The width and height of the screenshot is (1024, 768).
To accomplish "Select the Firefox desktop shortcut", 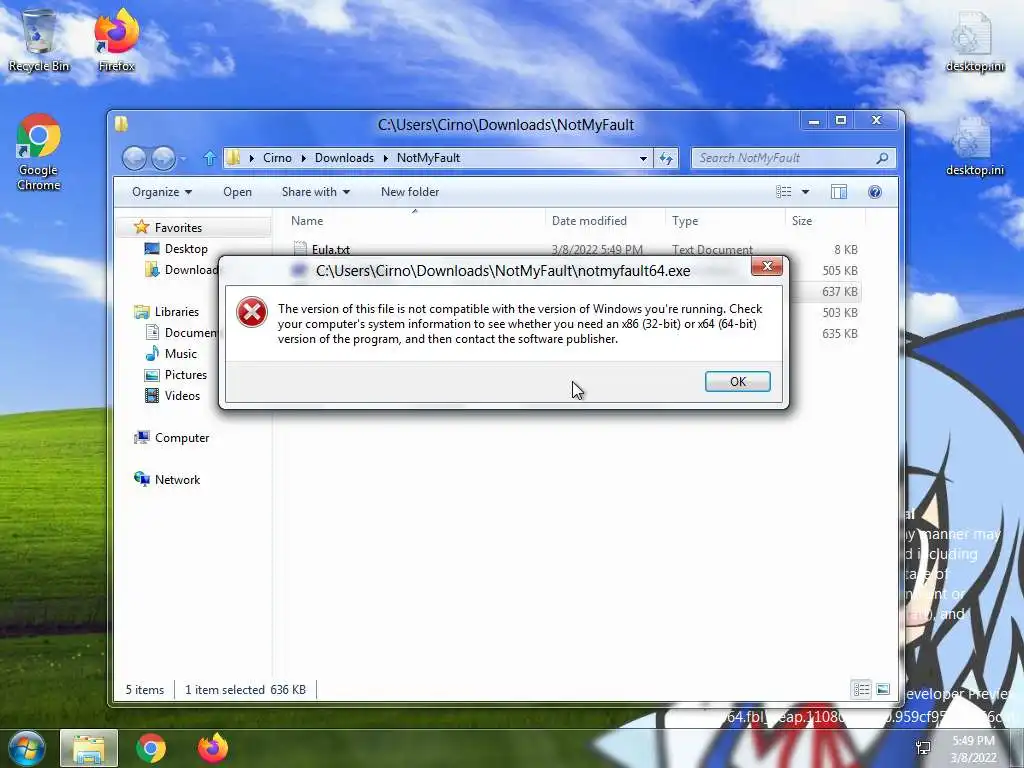I will click(x=116, y=40).
